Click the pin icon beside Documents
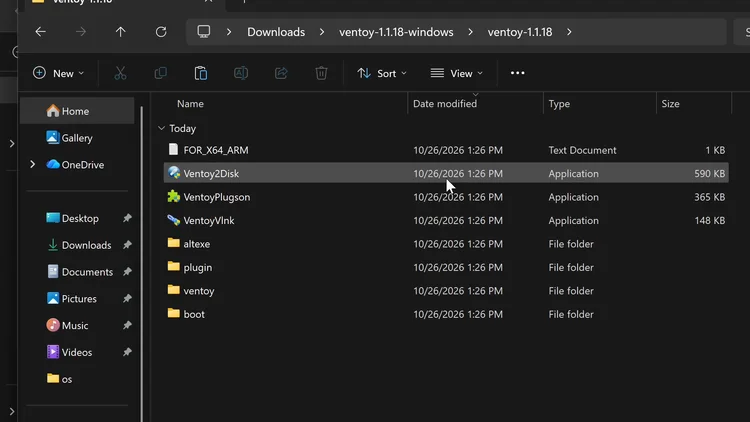This screenshot has height=422, width=750. (127, 272)
